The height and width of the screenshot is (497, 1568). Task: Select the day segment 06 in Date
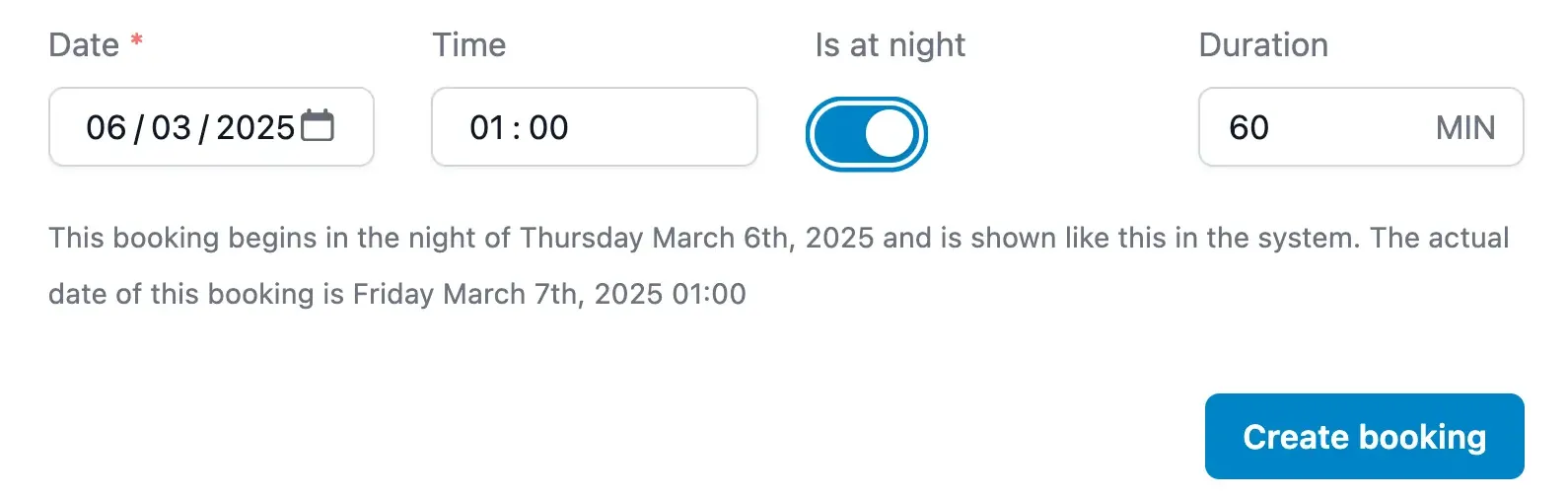(106, 127)
